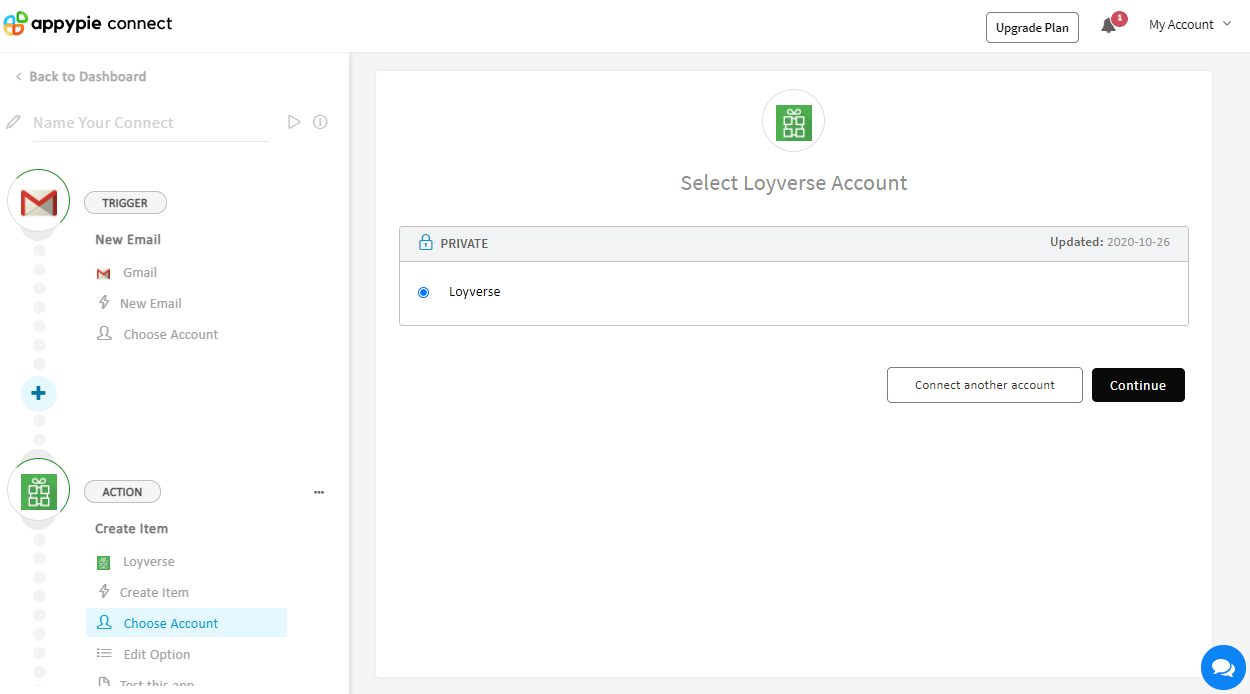
Task: Select the Create Item action event step
Action: (x=154, y=593)
